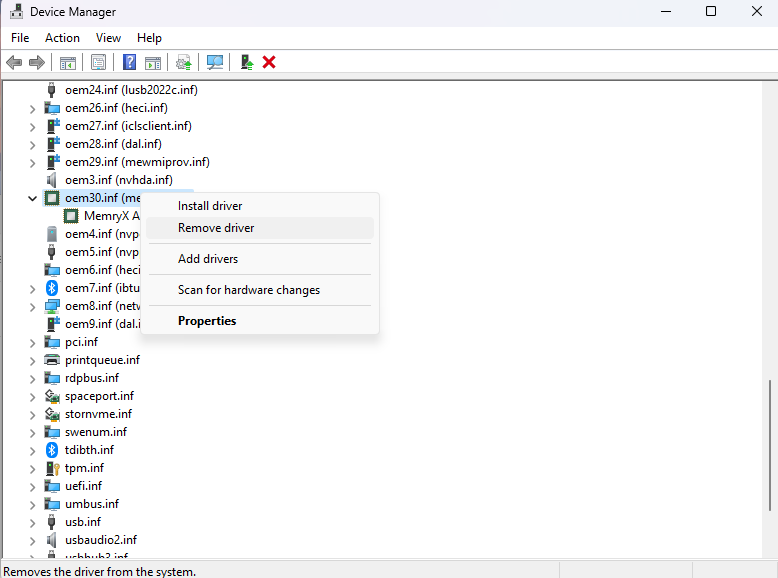The width and height of the screenshot is (778, 578).
Task: Click the Bluetooth icon next to tdibth.inf
Action: [53, 450]
